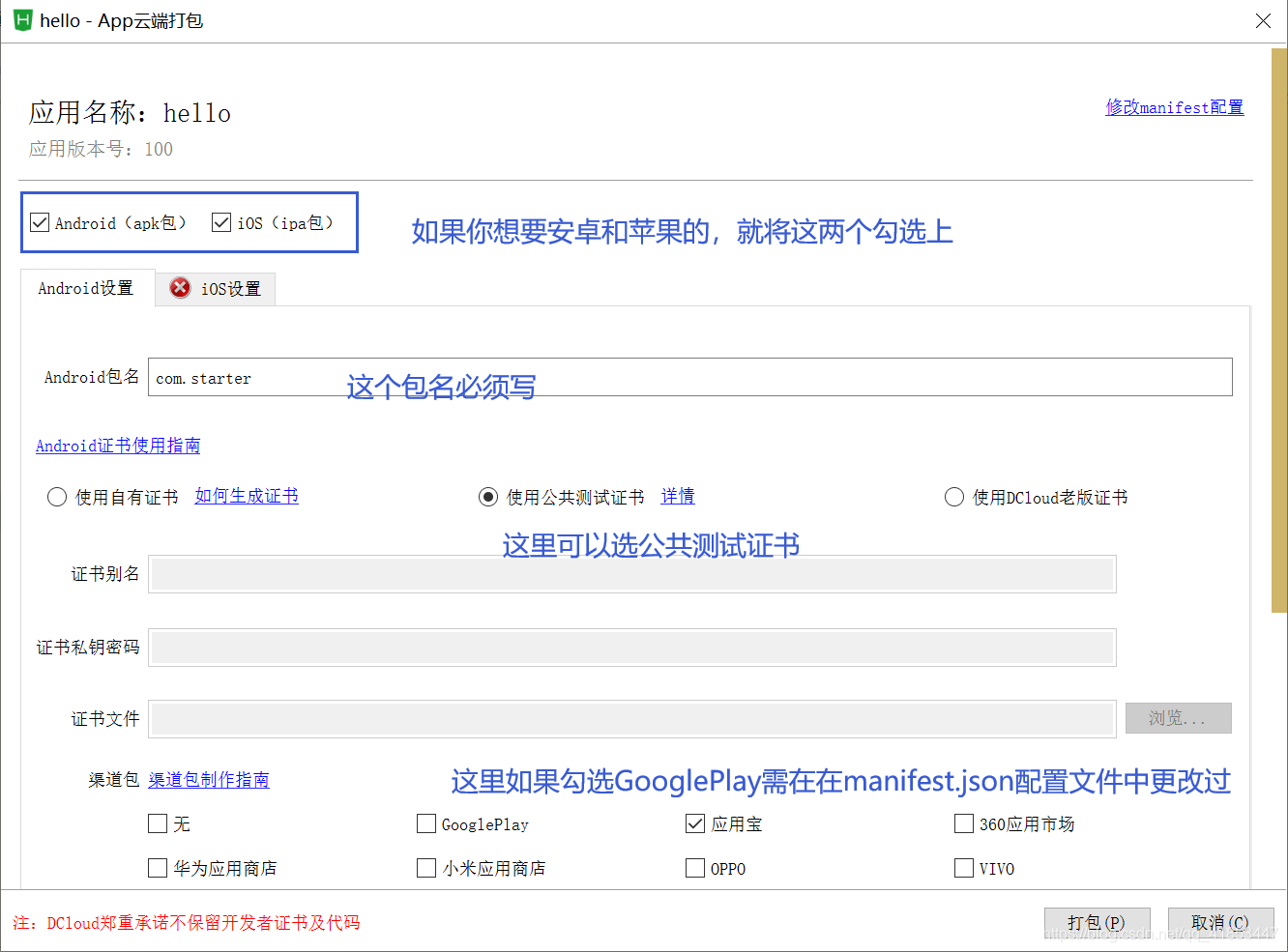Click the 渠道包 label
The height and width of the screenshot is (952, 1288).
114,780
